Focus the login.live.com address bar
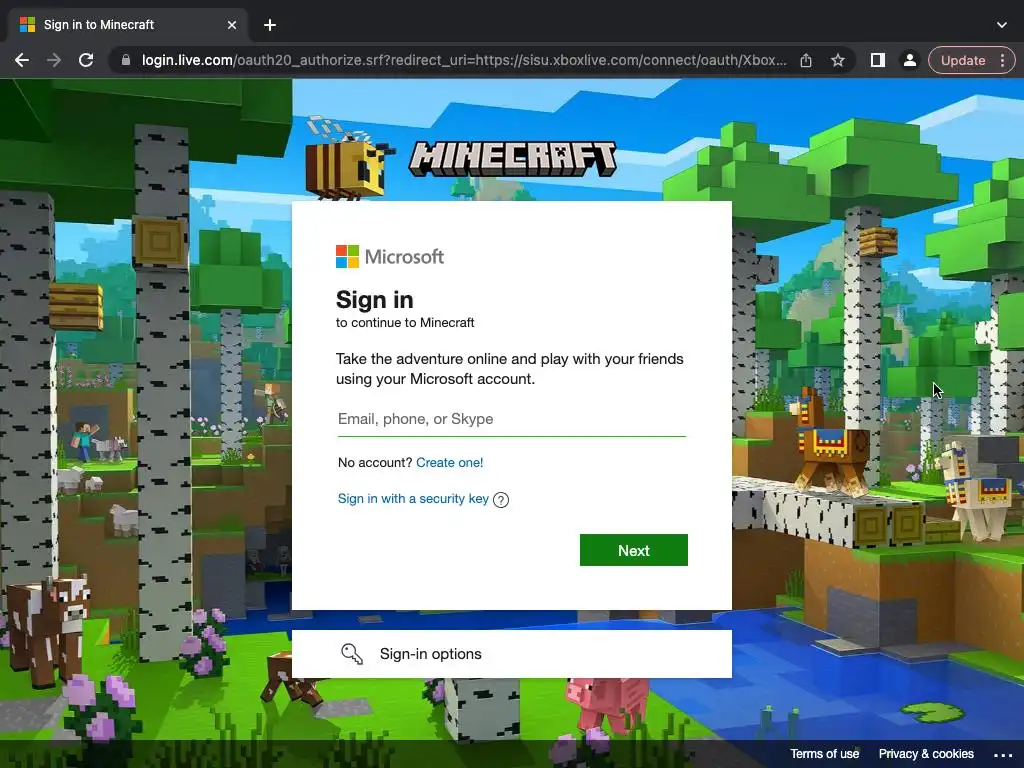1024x768 pixels. [x=464, y=60]
